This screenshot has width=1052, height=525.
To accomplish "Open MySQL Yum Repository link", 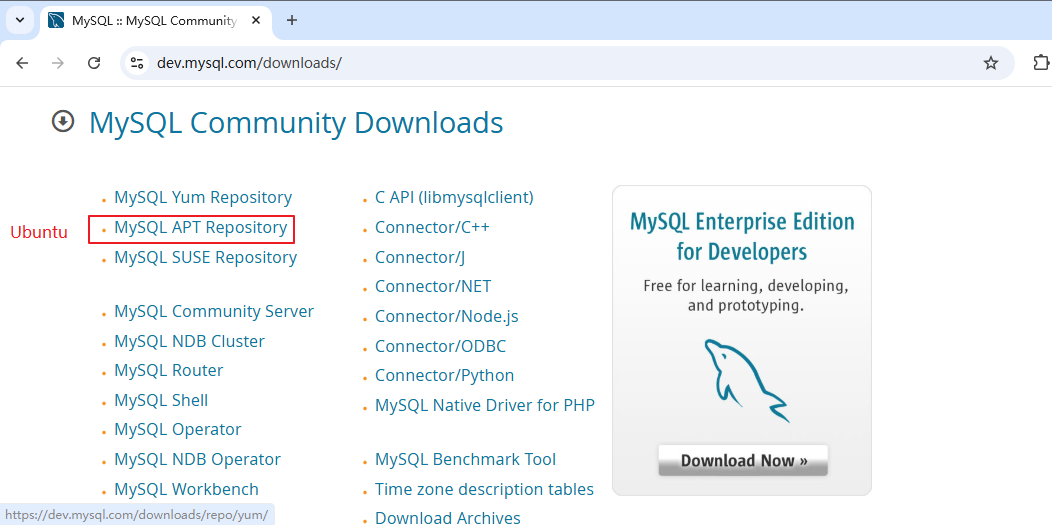I will 203,198.
